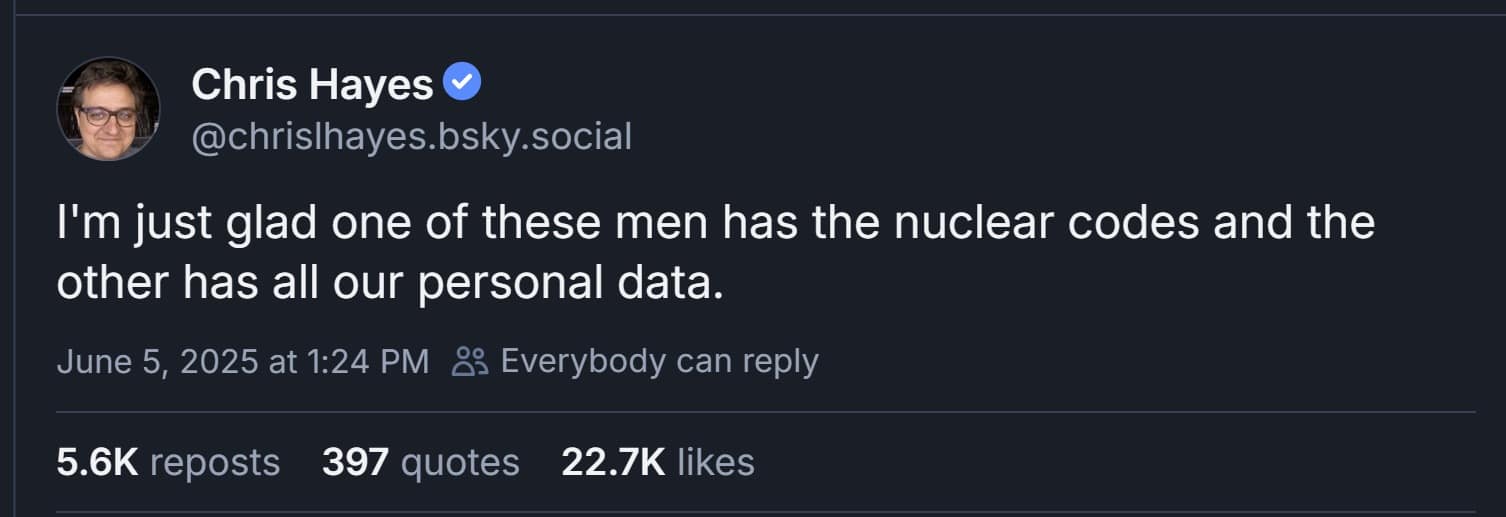
Task: Click the word "likes" in stats
Action: tap(715, 462)
